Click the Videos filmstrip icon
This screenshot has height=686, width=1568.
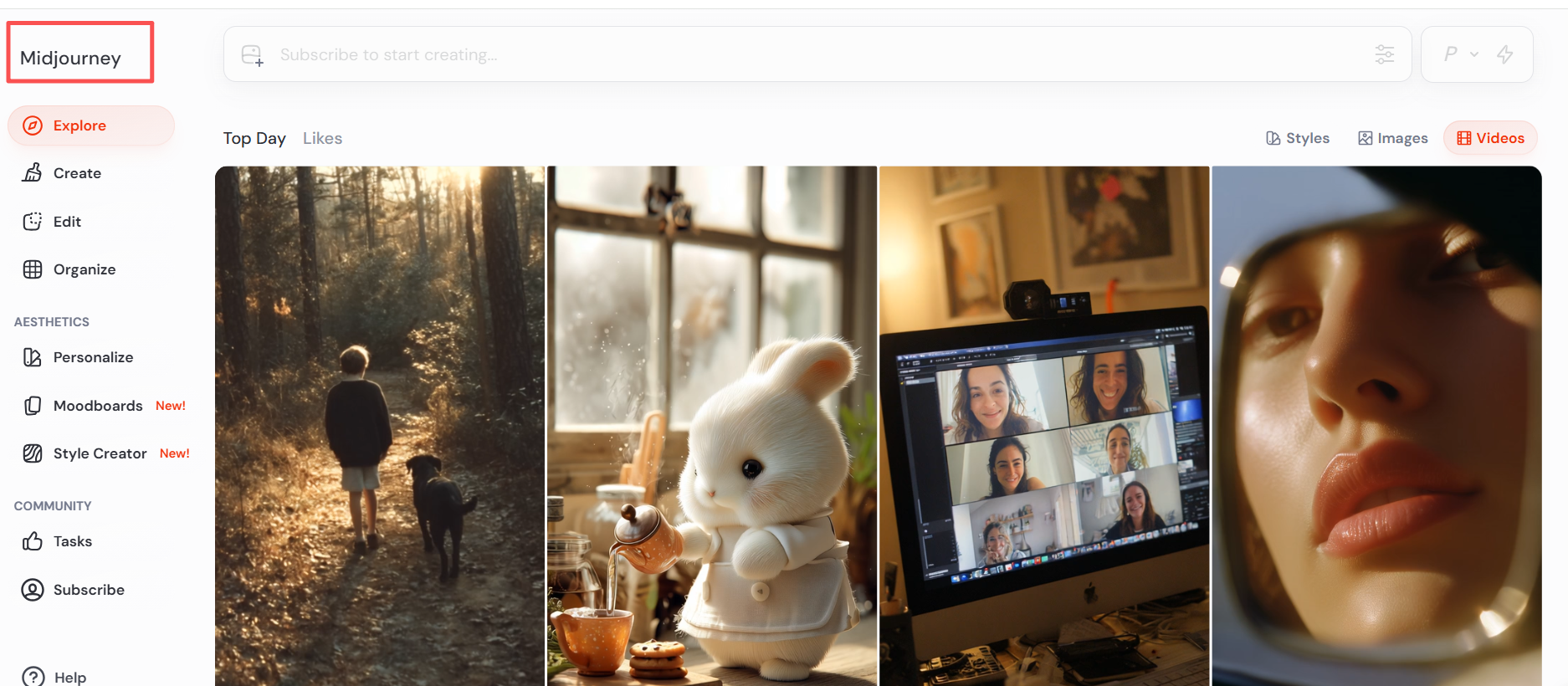pyautogui.click(x=1464, y=138)
